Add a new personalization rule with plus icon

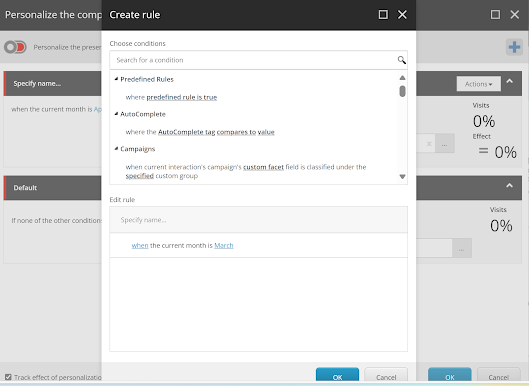tap(514, 47)
